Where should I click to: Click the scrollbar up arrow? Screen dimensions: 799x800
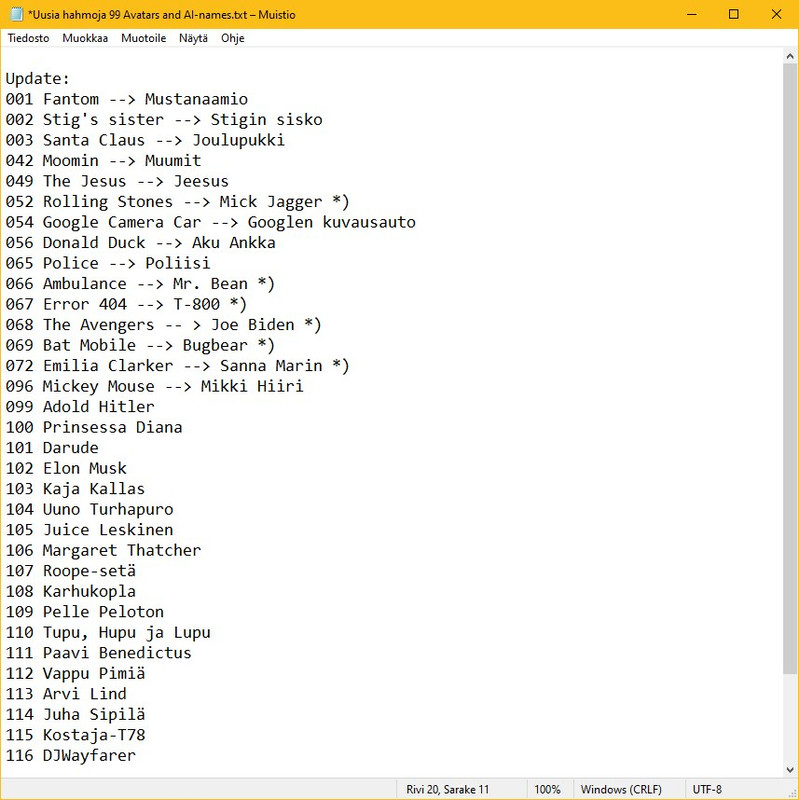pyautogui.click(x=790, y=56)
